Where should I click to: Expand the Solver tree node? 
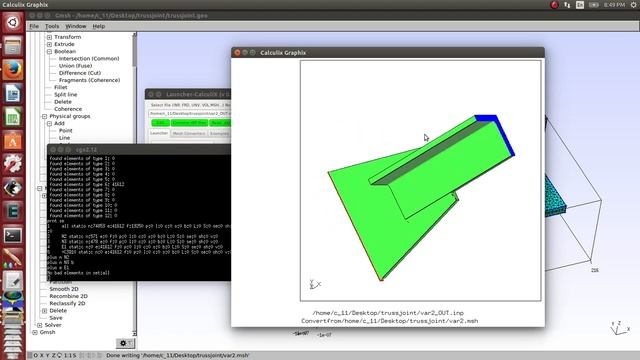(40, 325)
